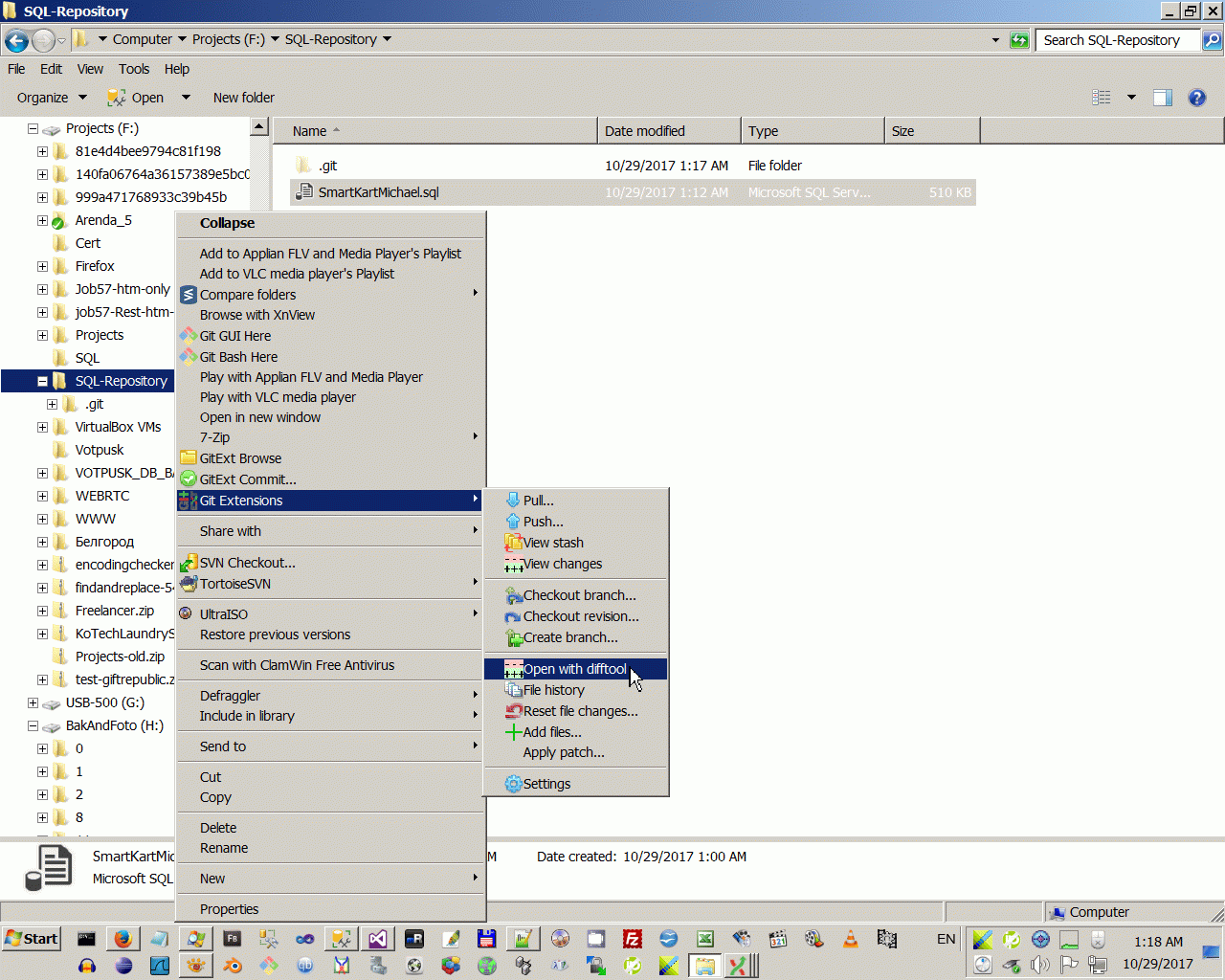This screenshot has height=980, width=1225.
Task: Collapse the Projects (F:) drive tree node
Action: tap(33, 128)
